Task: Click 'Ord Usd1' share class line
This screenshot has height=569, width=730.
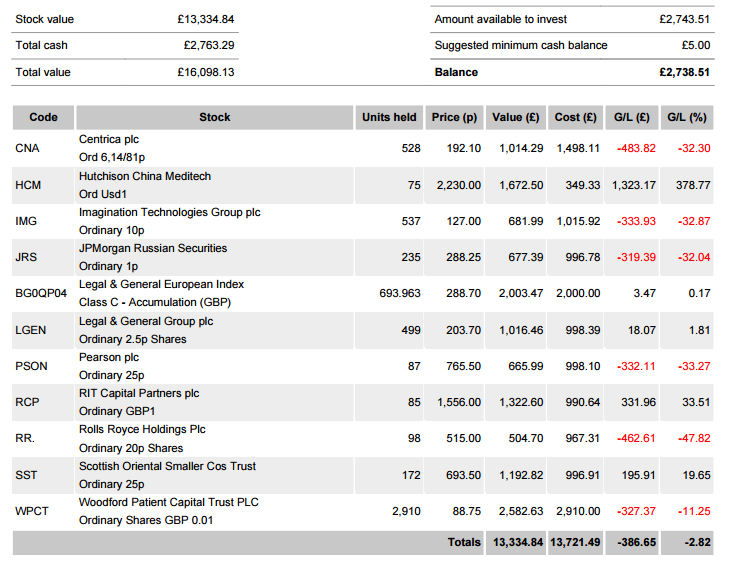Action: [102, 194]
